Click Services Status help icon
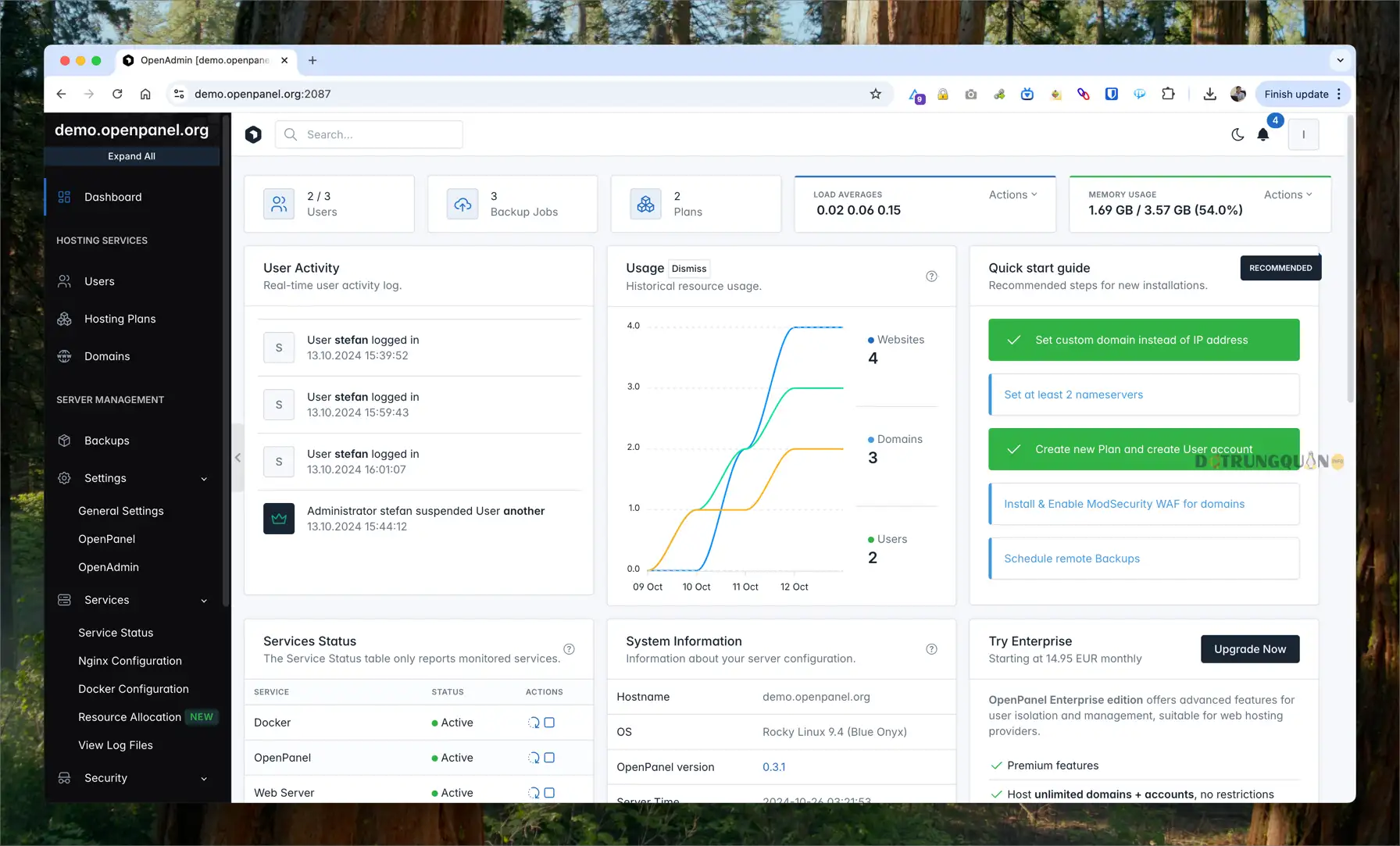The image size is (1400, 846). (x=569, y=649)
